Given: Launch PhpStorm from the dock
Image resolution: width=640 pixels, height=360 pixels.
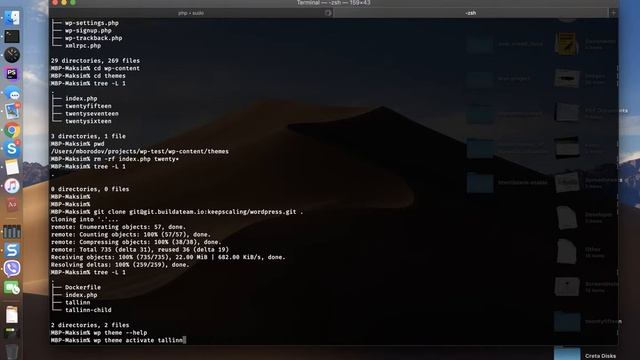Looking at the screenshot, I should tap(12, 74).
